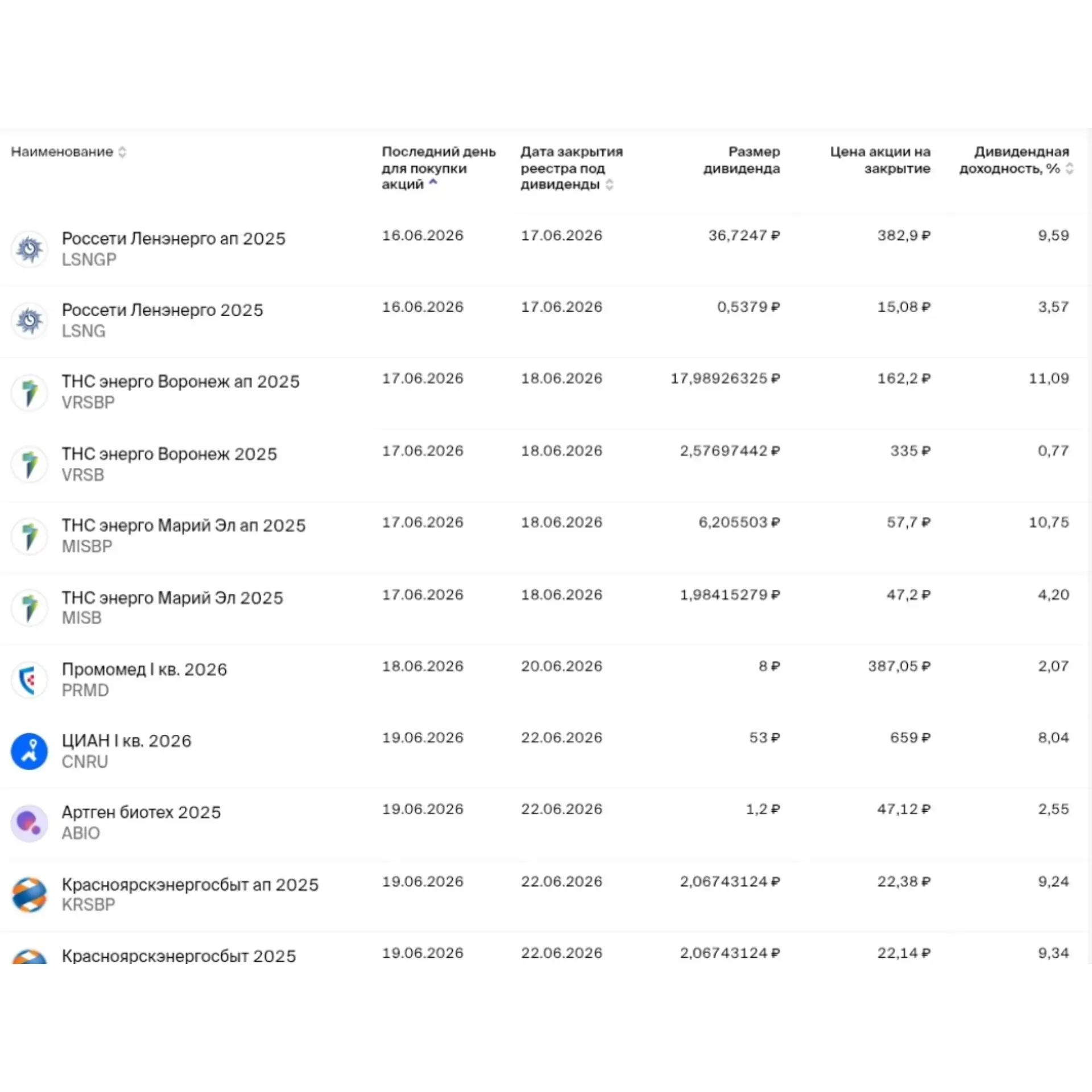
Task: Click the Дивидендная доходность, % header
Action: [1014, 160]
